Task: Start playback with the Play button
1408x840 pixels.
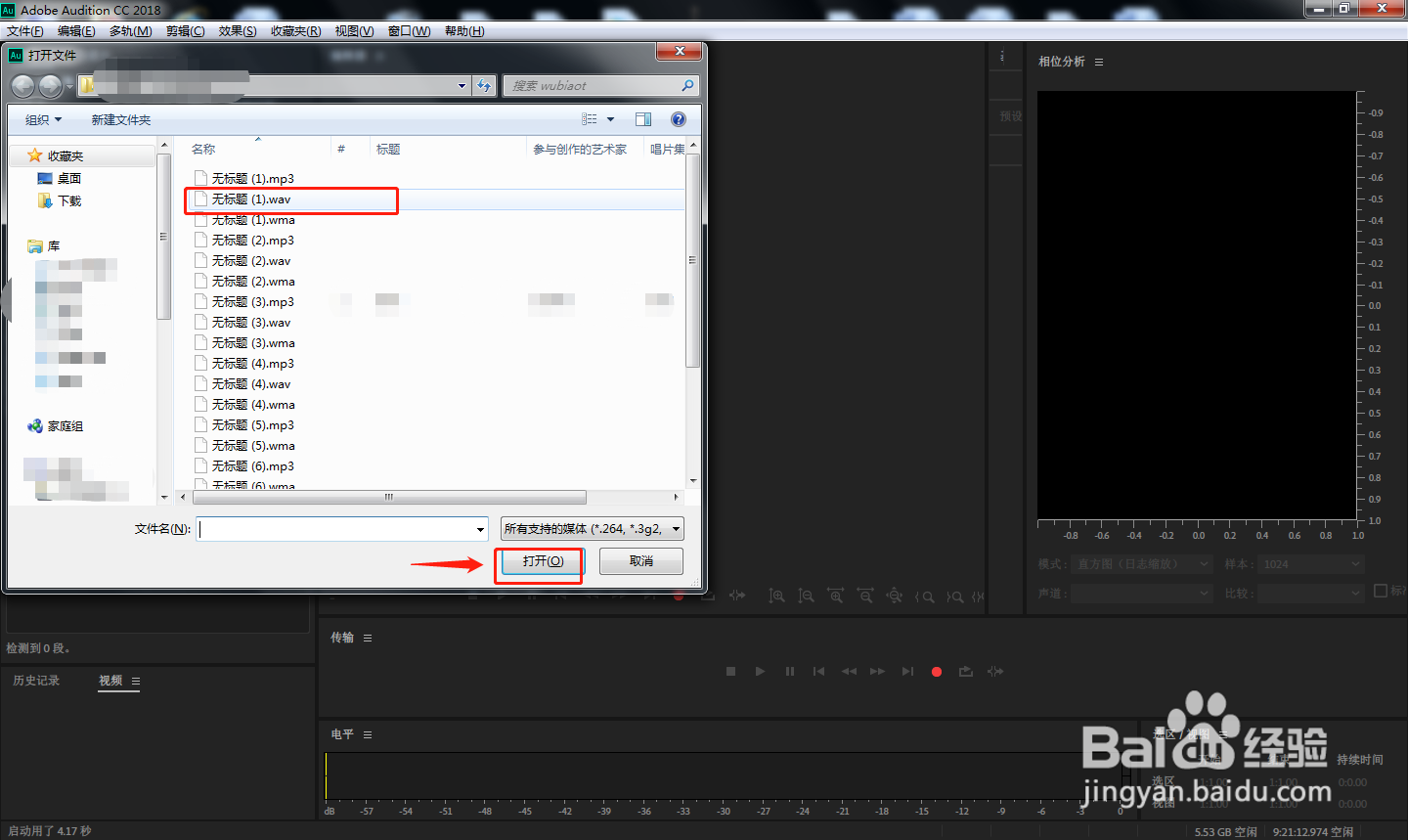Action: [x=760, y=672]
